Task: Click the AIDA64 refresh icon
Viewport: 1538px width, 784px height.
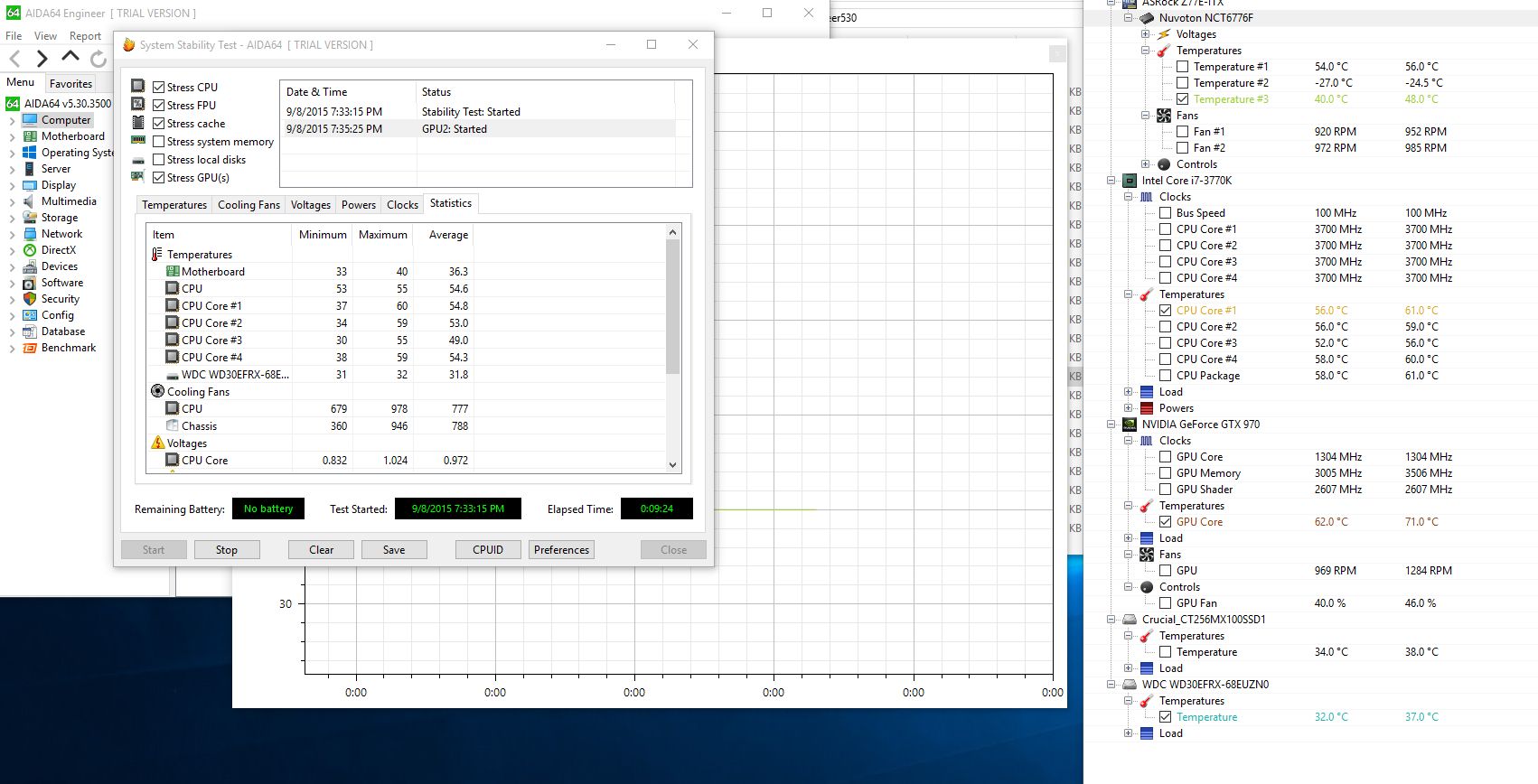Action: tap(98, 60)
